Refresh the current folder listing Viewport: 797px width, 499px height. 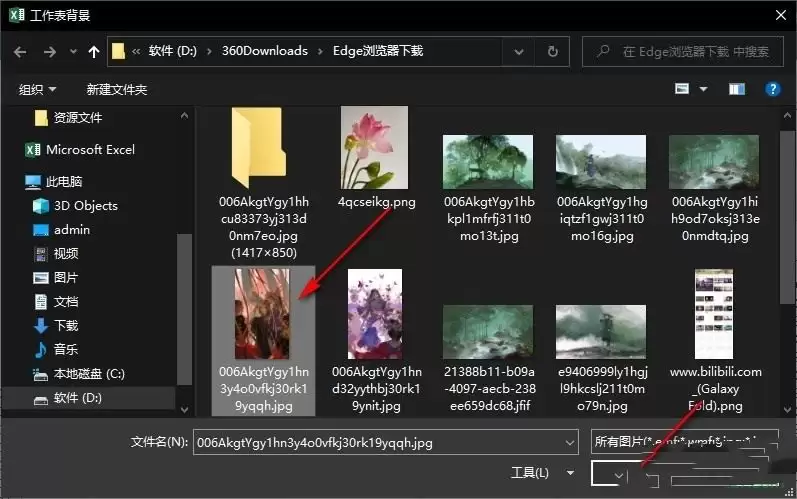pyautogui.click(x=553, y=51)
